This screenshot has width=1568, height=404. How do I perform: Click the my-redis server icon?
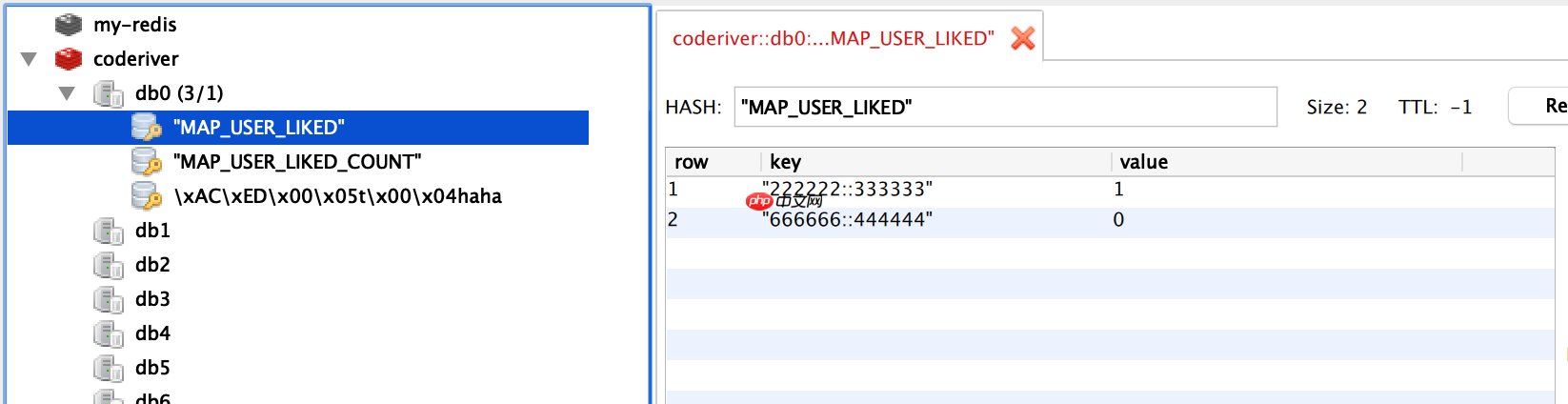[x=69, y=25]
